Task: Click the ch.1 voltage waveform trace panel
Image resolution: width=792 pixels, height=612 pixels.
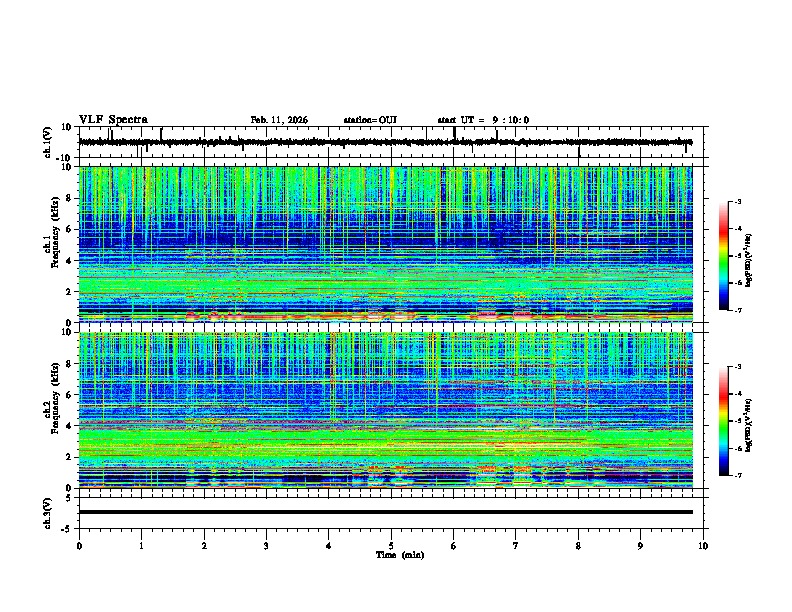Action: coord(393,142)
